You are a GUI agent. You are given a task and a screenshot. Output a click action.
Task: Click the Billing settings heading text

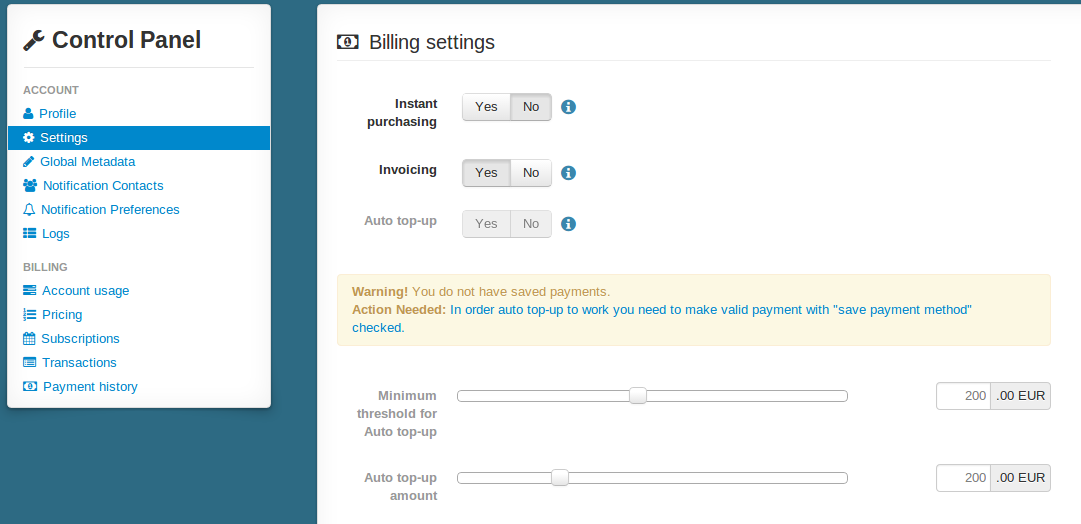432,42
